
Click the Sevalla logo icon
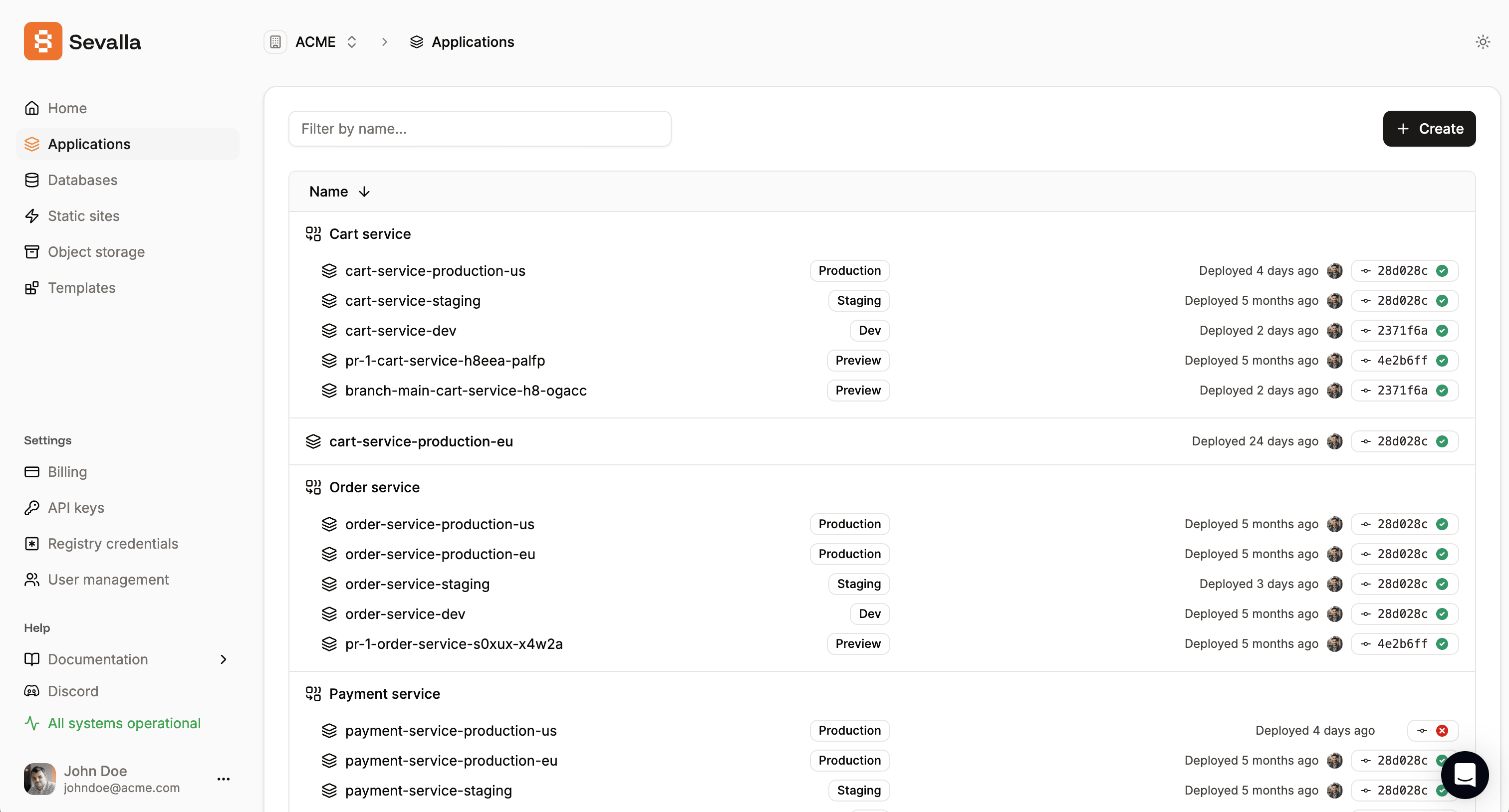pos(42,41)
